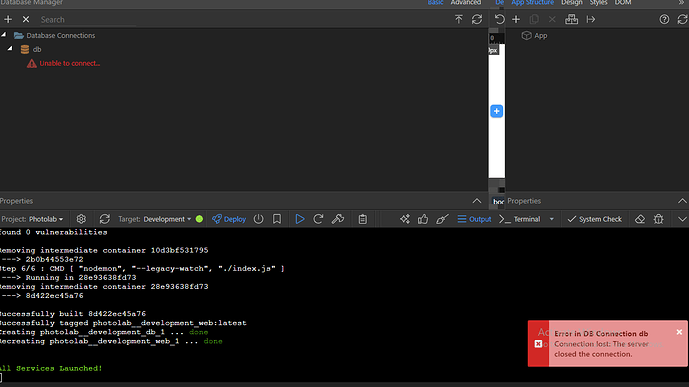This screenshot has height=387, width=689.
Task: Focus the Database Manager Search field
Action: coord(88,20)
